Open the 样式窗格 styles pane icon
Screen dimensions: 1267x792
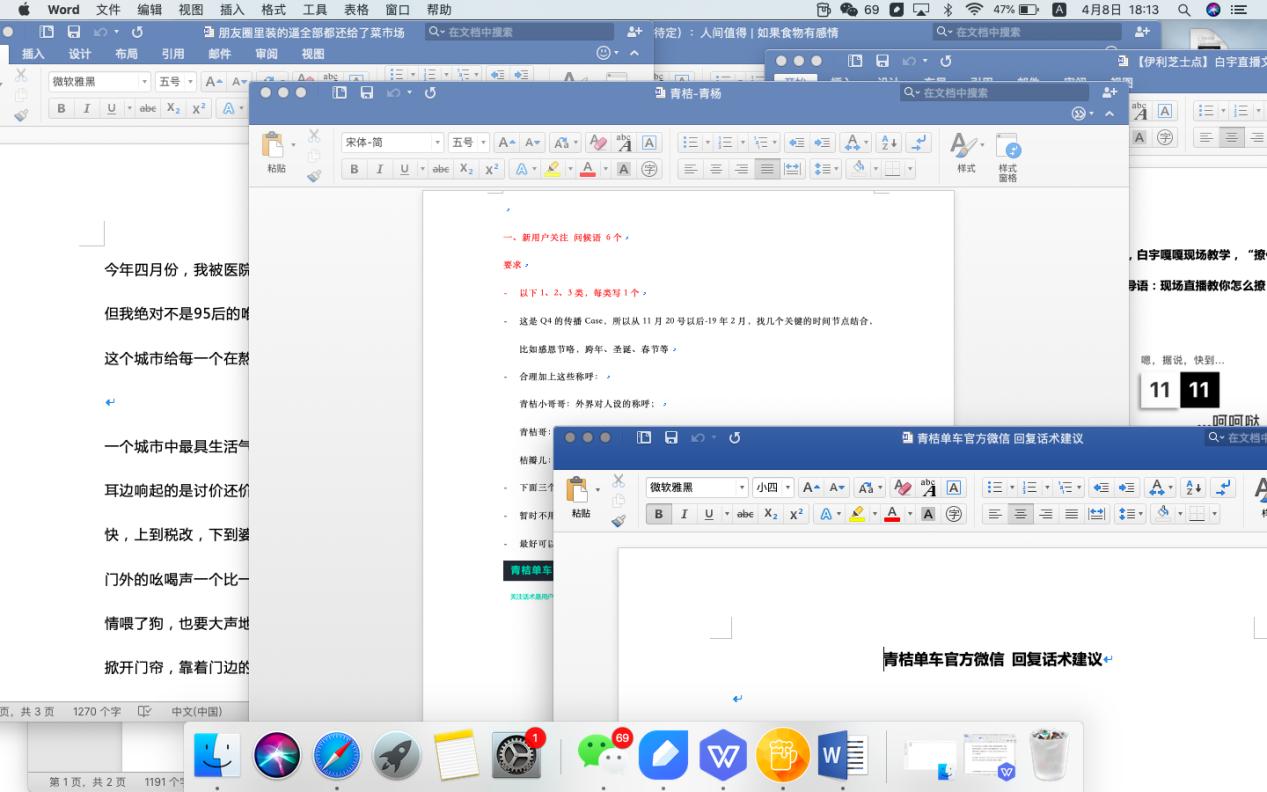click(x=1007, y=145)
